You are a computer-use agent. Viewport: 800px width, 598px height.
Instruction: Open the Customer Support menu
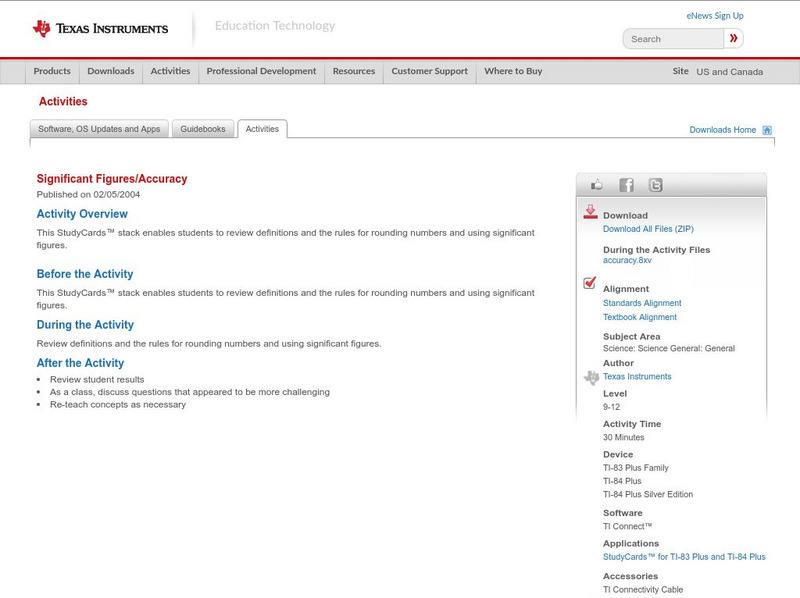pos(429,71)
